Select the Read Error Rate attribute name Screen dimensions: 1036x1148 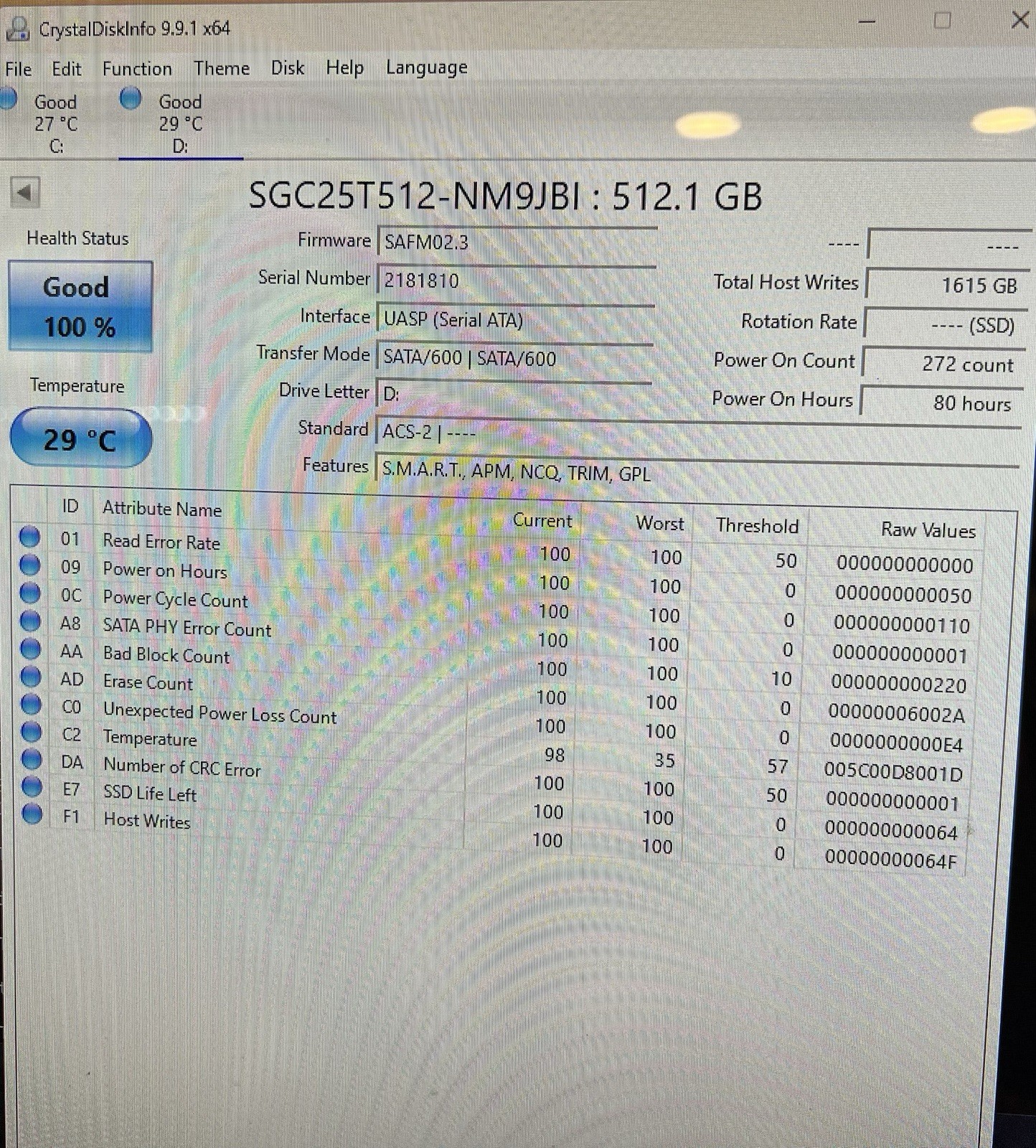[161, 542]
